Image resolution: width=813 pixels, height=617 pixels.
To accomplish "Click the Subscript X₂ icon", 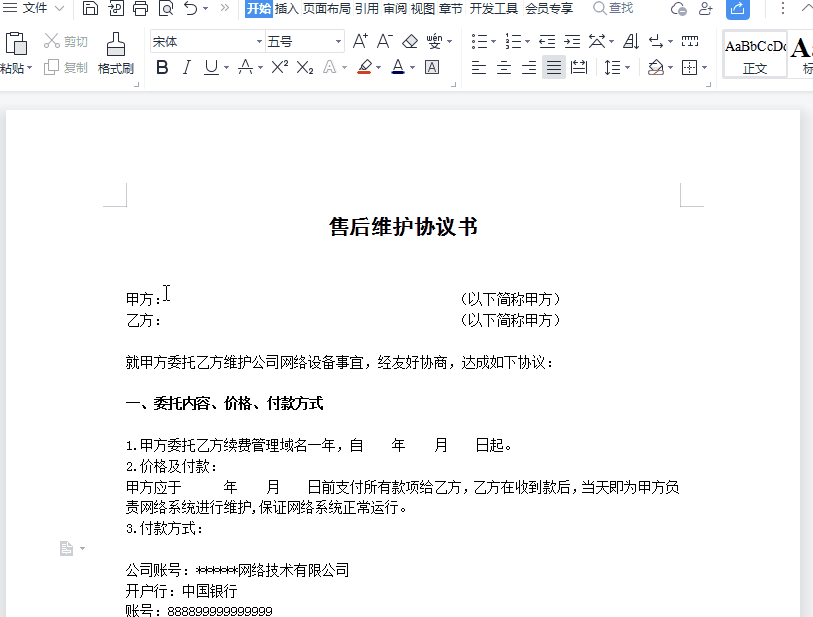I will (305, 67).
